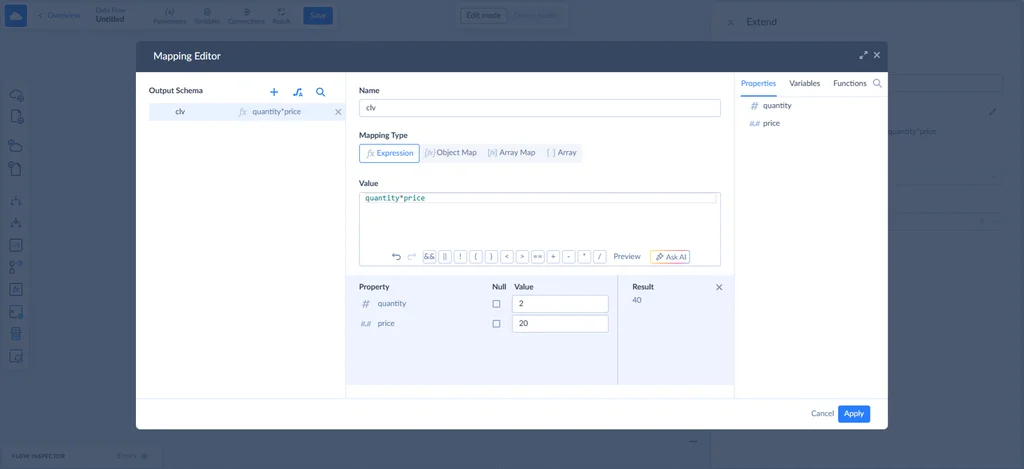This screenshot has height=469, width=1024.
Task: Click the fx function icon in left sidebar
Action: [16, 289]
